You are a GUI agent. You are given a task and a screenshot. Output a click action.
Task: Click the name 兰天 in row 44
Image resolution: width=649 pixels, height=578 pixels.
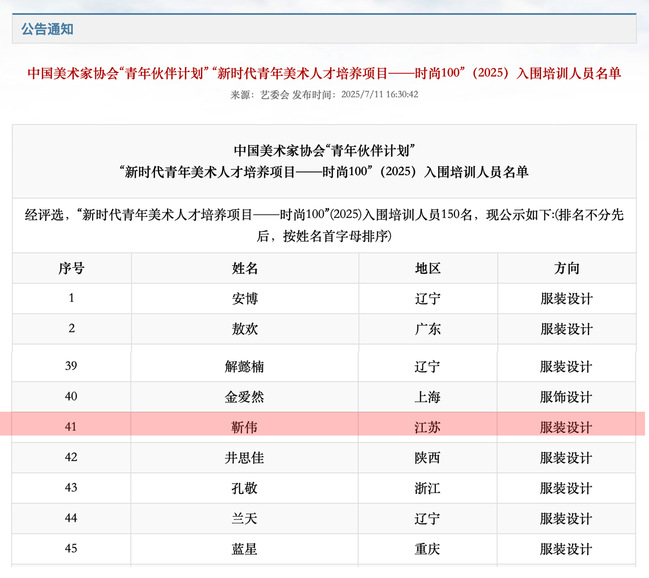pyautogui.click(x=245, y=519)
